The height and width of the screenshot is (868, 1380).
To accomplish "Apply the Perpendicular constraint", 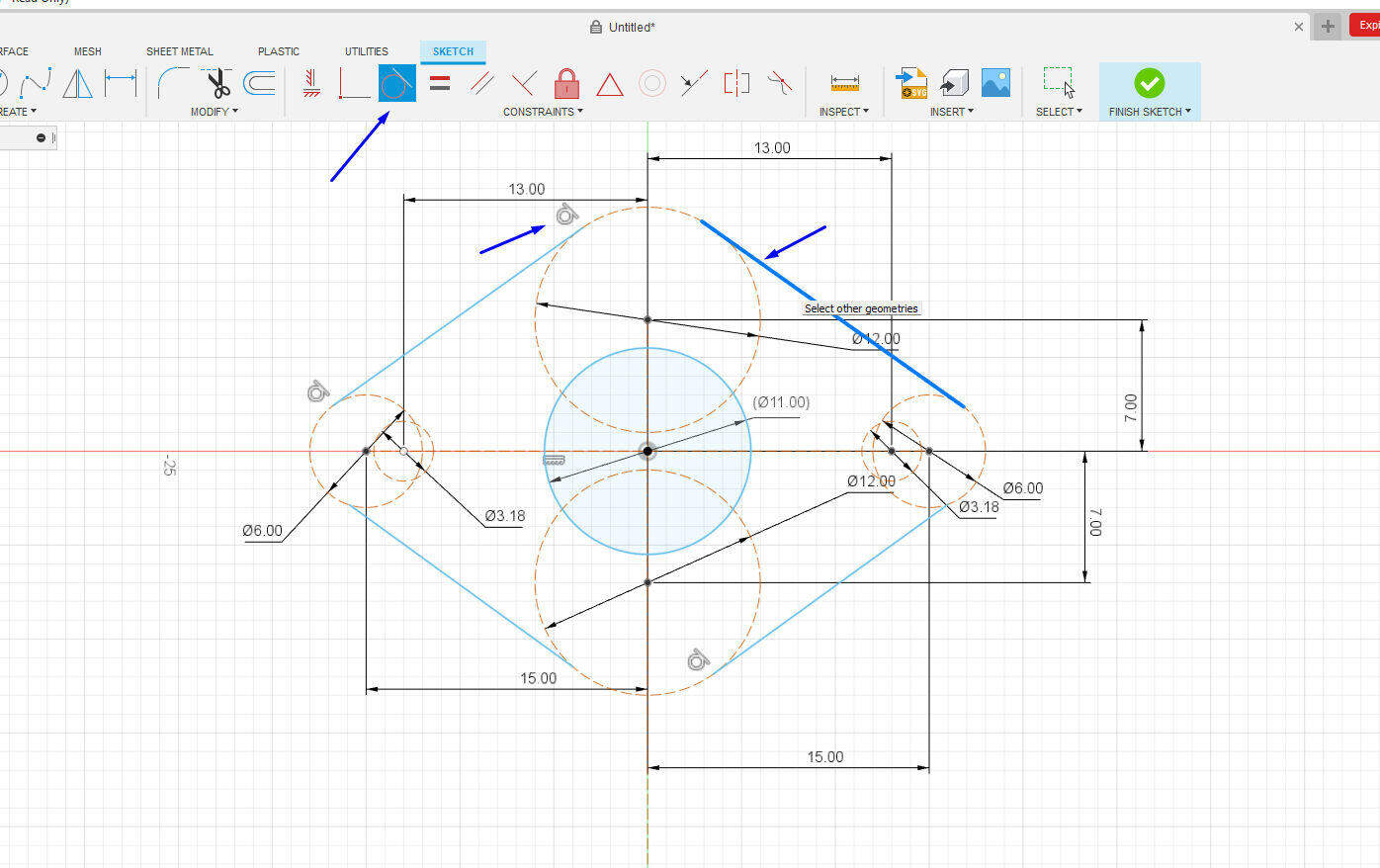I will pyautogui.click(x=524, y=83).
